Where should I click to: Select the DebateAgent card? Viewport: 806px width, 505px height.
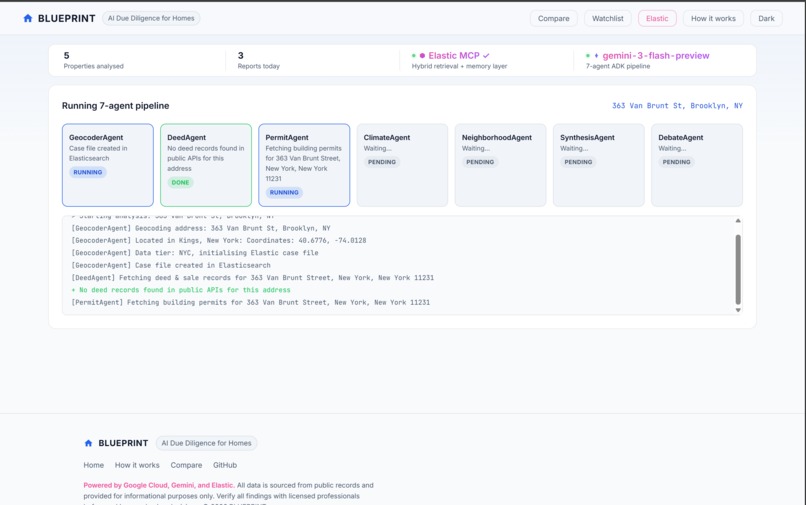[697, 165]
